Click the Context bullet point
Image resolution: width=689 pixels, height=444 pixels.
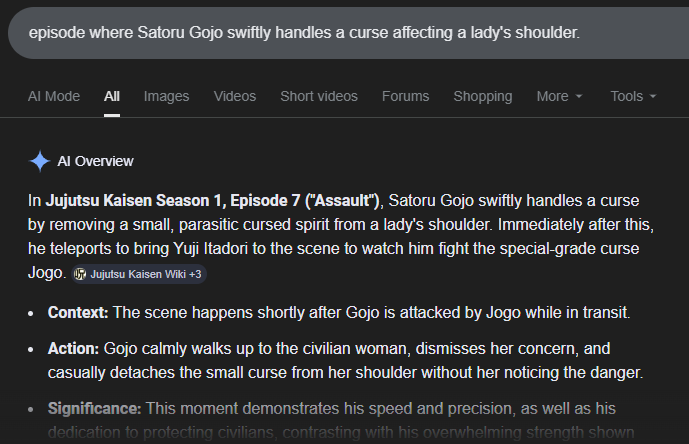(338, 313)
